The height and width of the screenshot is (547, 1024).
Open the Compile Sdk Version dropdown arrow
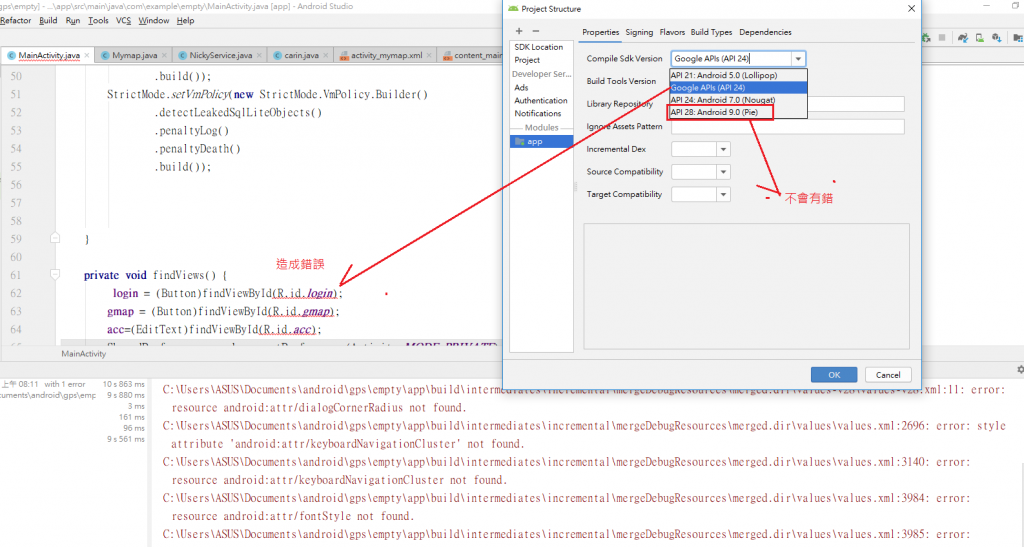[x=798, y=59]
